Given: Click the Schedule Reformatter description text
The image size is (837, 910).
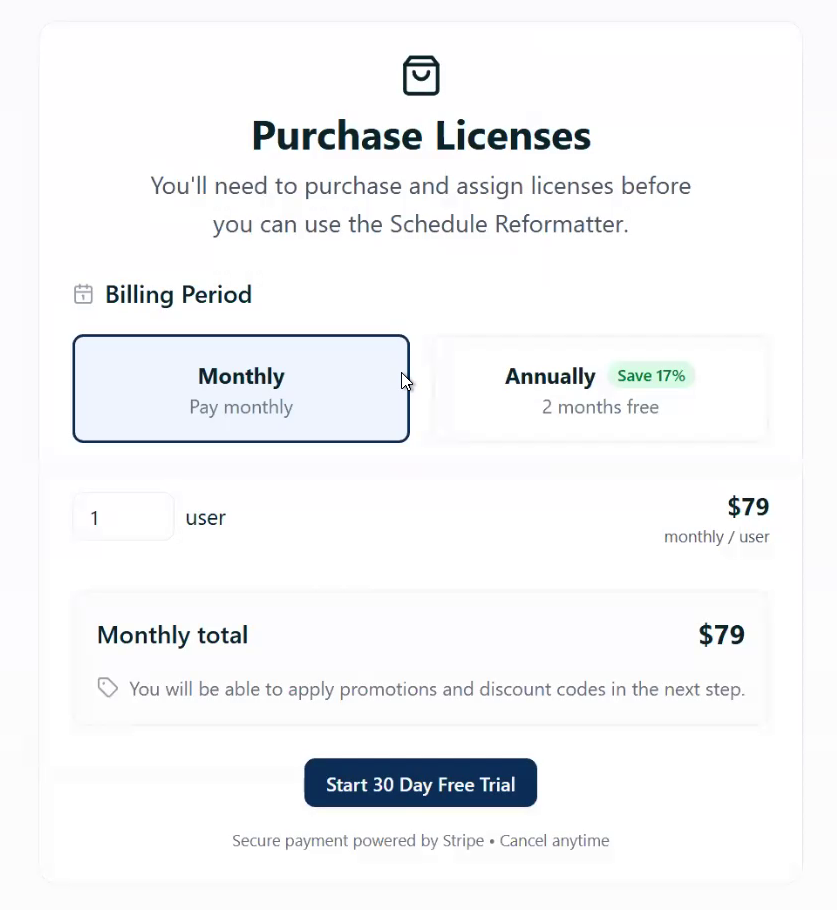Looking at the screenshot, I should [421, 205].
